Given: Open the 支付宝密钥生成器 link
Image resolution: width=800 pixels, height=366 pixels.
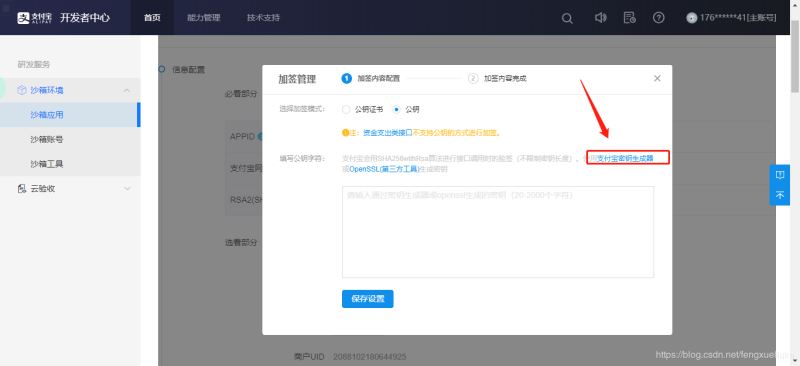Looking at the screenshot, I should [625, 158].
